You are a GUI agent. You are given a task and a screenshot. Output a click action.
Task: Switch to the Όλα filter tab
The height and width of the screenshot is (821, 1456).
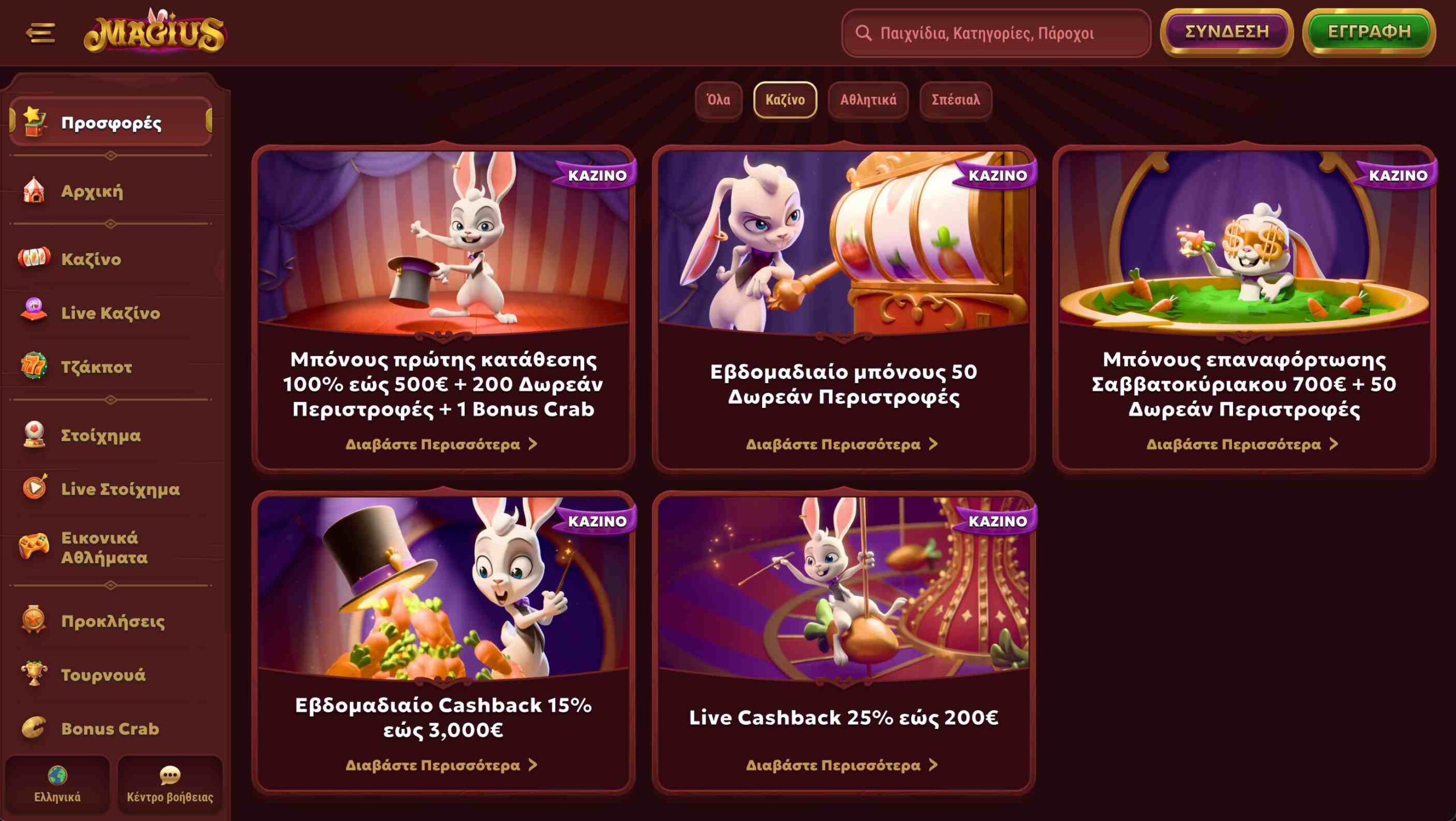718,100
